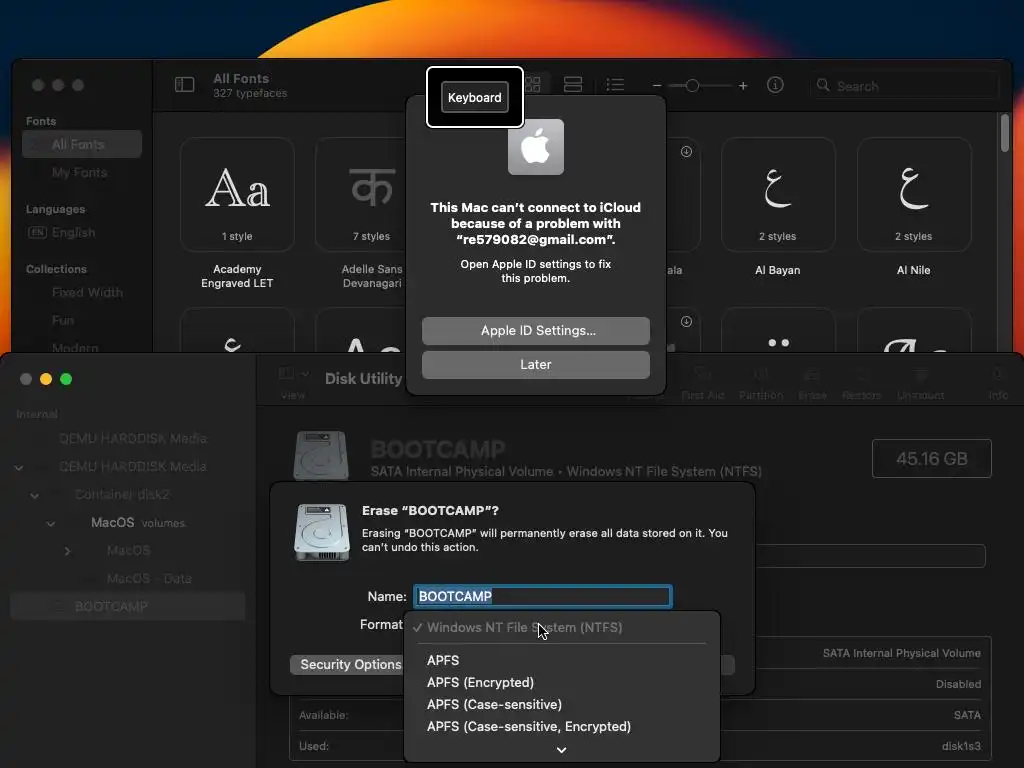Open the Al Nile font thumbnail
The width and height of the screenshot is (1024, 768).
[x=914, y=194]
